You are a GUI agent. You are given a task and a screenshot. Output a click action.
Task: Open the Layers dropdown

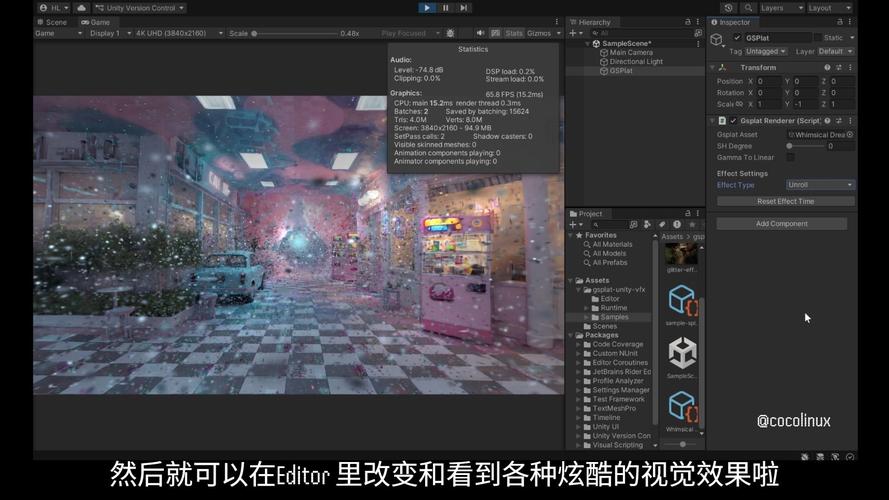click(781, 8)
